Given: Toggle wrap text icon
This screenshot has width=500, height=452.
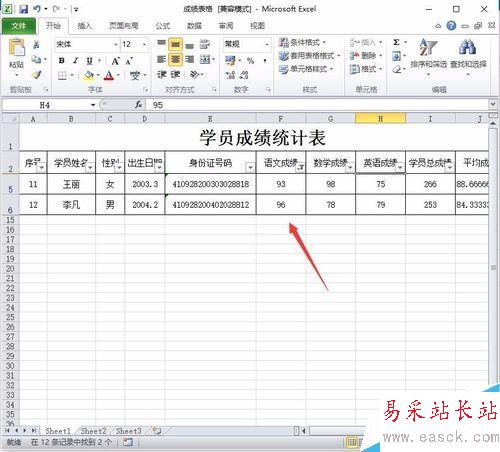Looking at the screenshot, I should point(204,44).
